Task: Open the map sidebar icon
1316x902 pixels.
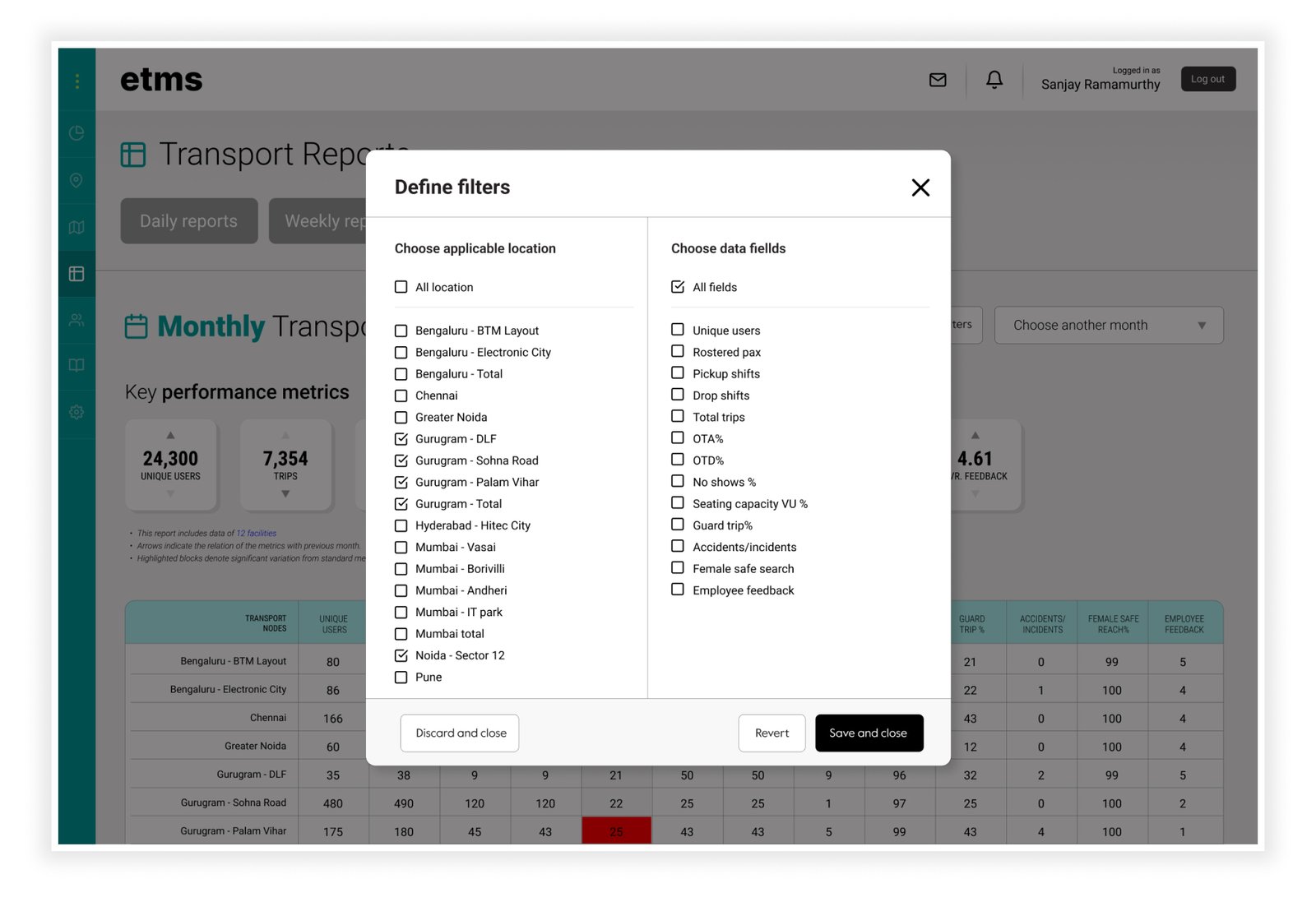Action: tap(76, 227)
